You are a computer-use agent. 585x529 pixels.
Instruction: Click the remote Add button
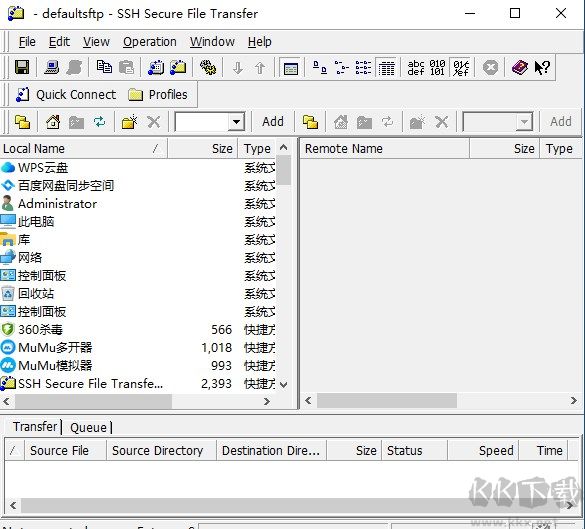[x=561, y=122]
